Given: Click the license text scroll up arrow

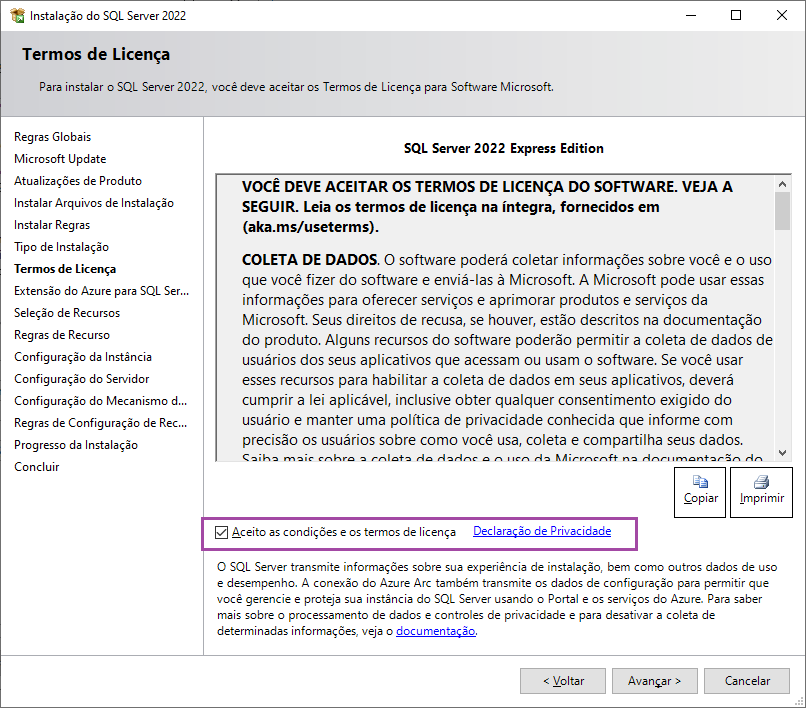Looking at the screenshot, I should 784,185.
